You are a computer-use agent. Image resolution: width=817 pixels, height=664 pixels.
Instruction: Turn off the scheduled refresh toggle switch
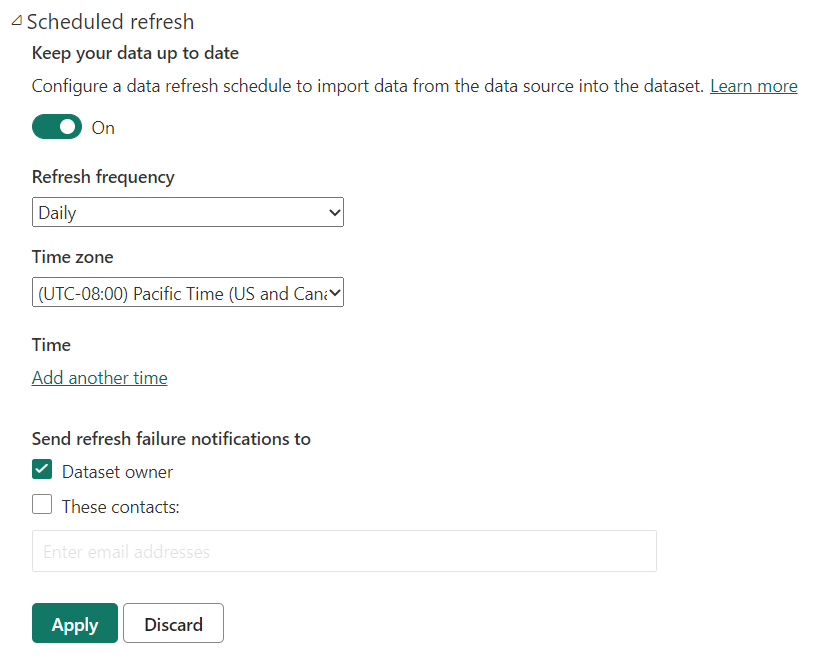click(57, 127)
